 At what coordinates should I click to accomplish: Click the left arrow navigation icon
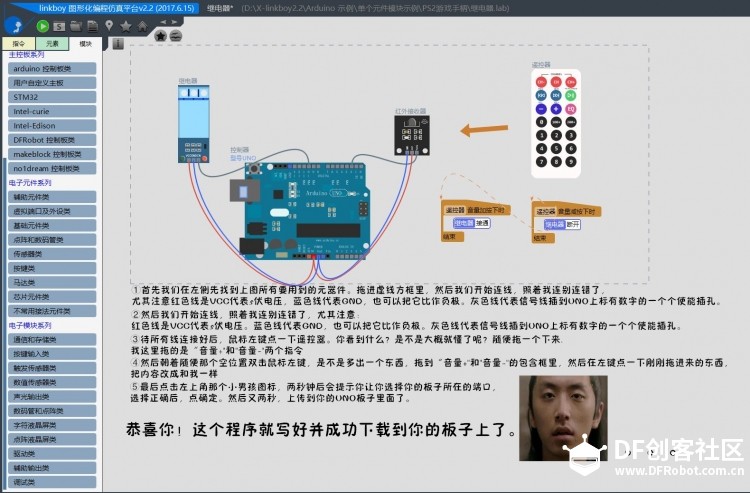coord(163,22)
